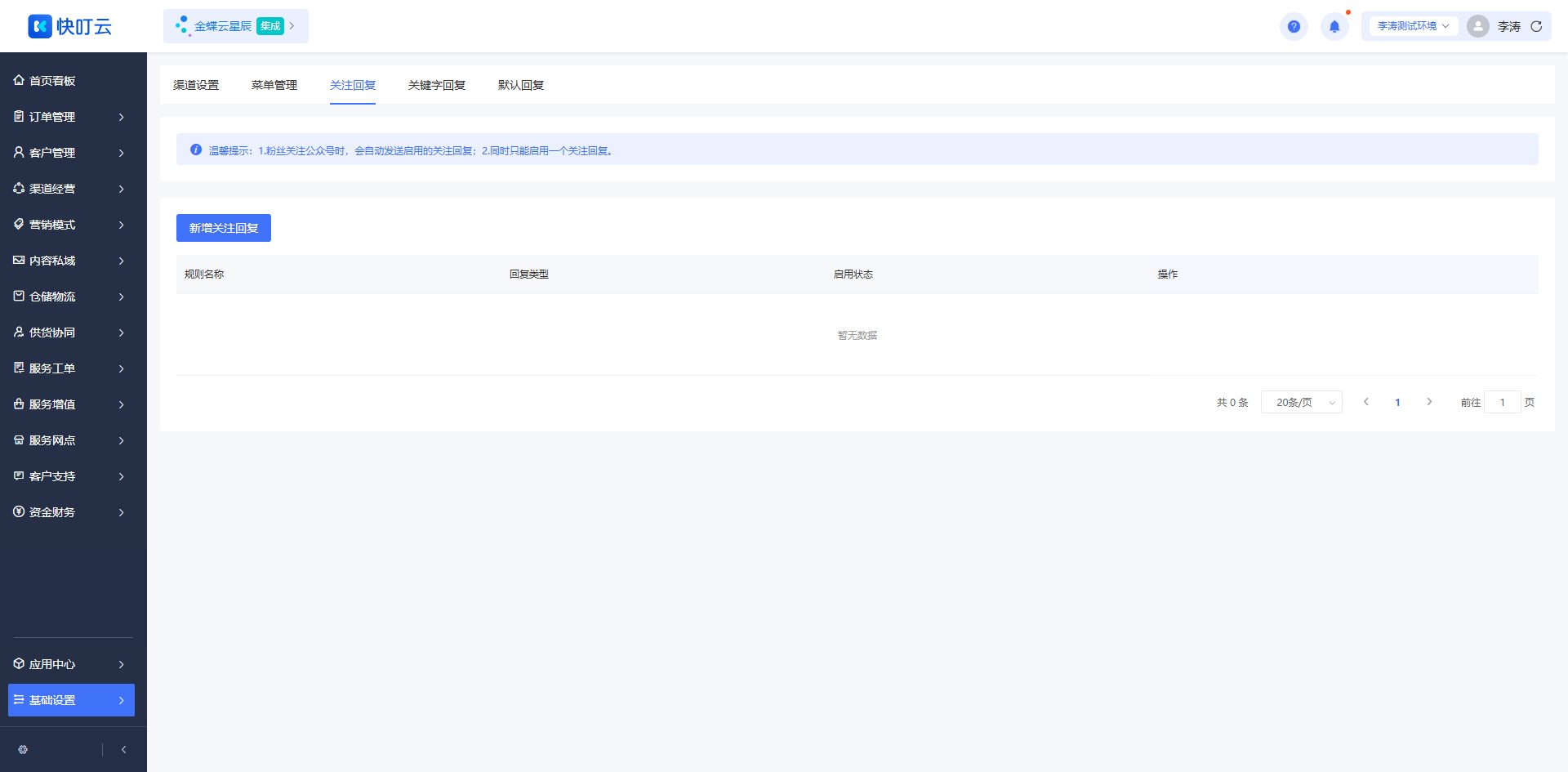This screenshot has height=772, width=1568.
Task: Click the 应用中心 cube icon
Action: tap(19, 663)
